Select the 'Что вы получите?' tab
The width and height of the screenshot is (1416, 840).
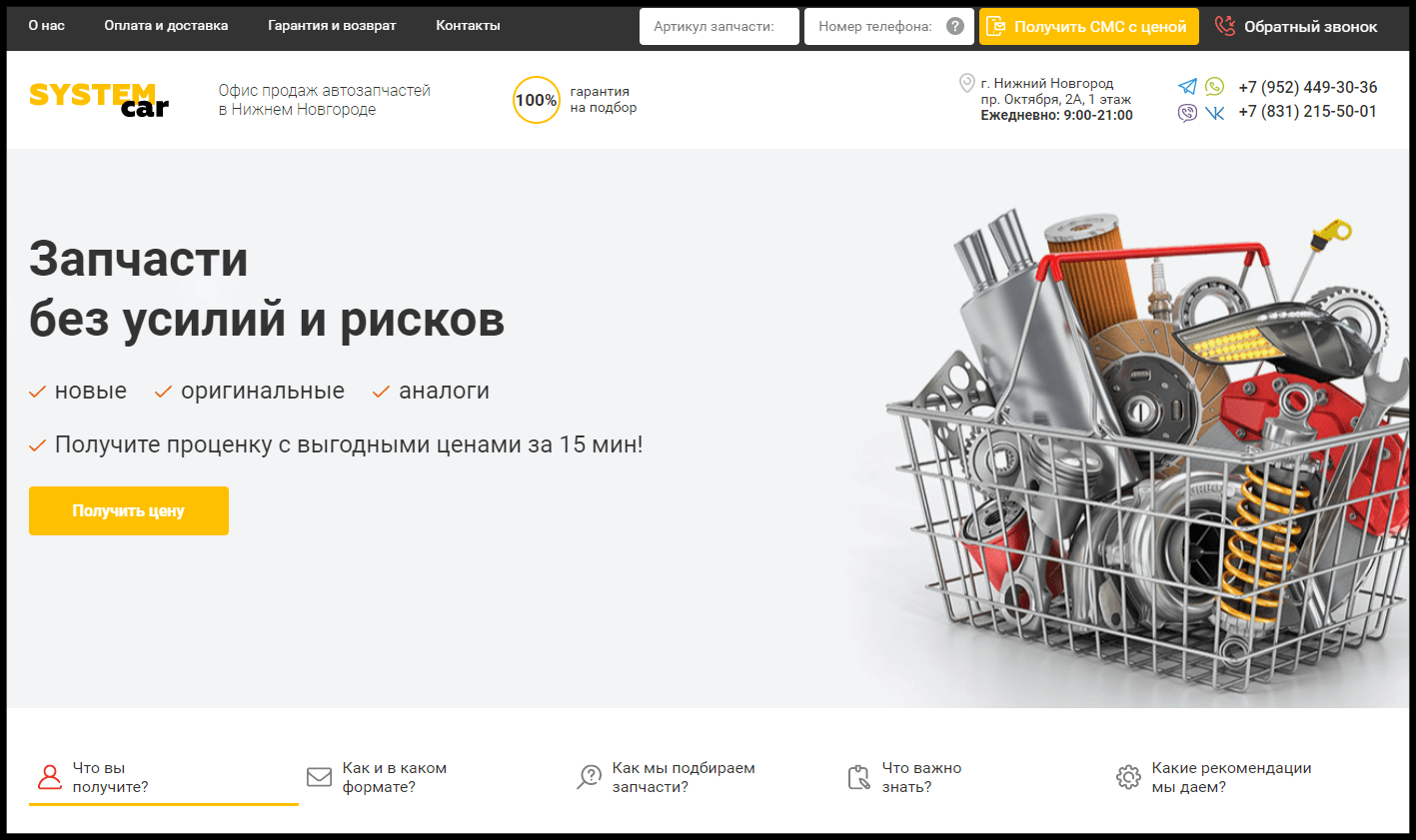point(164,777)
